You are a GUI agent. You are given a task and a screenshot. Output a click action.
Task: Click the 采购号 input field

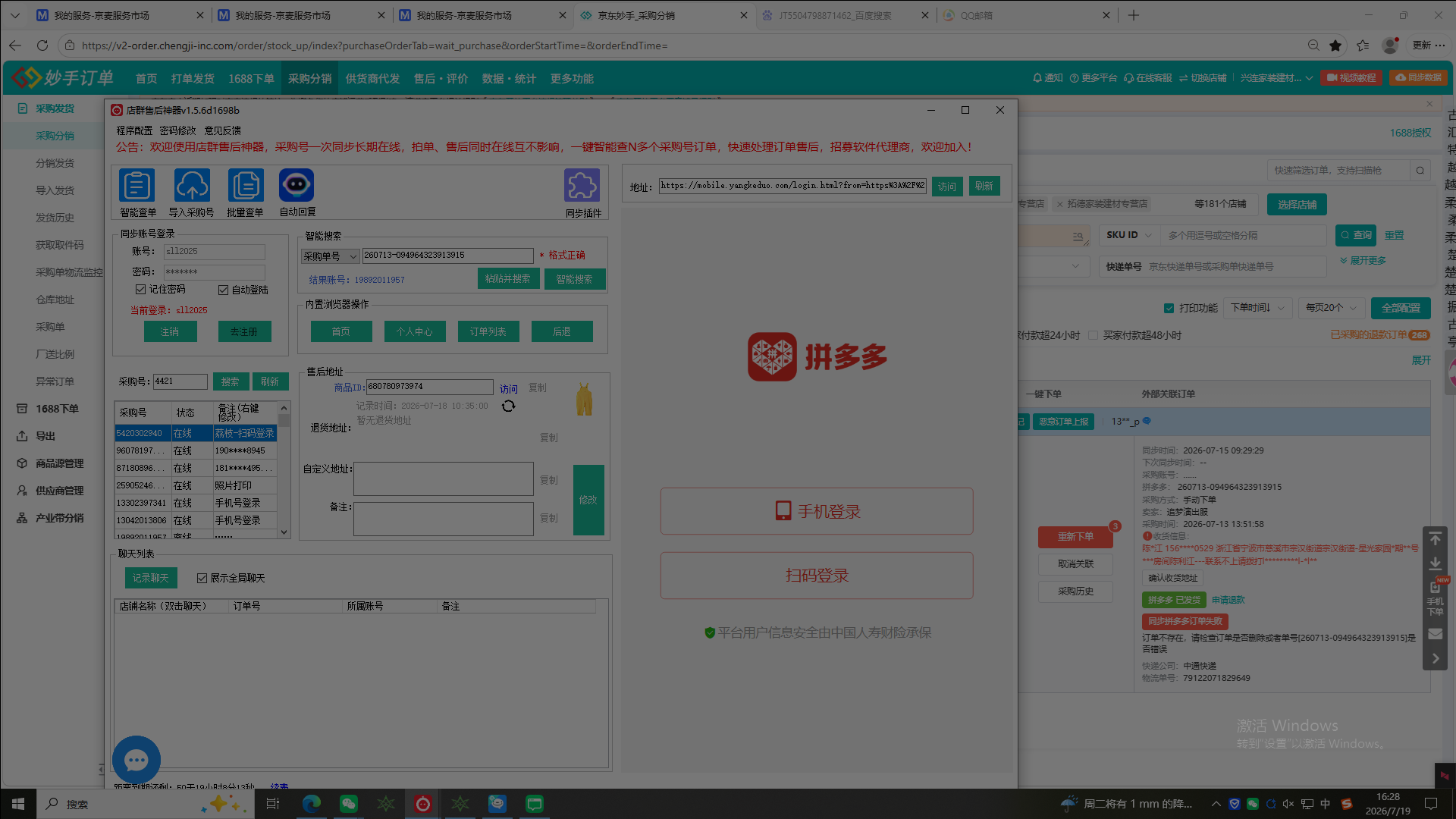coord(180,381)
